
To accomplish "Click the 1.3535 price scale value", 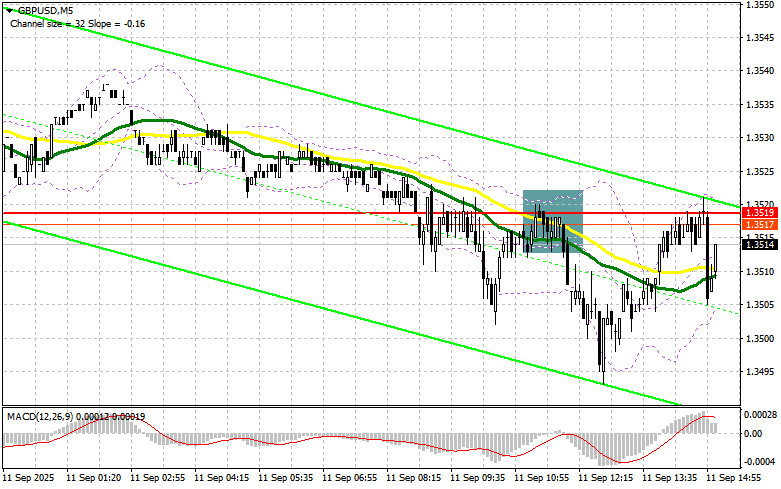I will (x=760, y=105).
